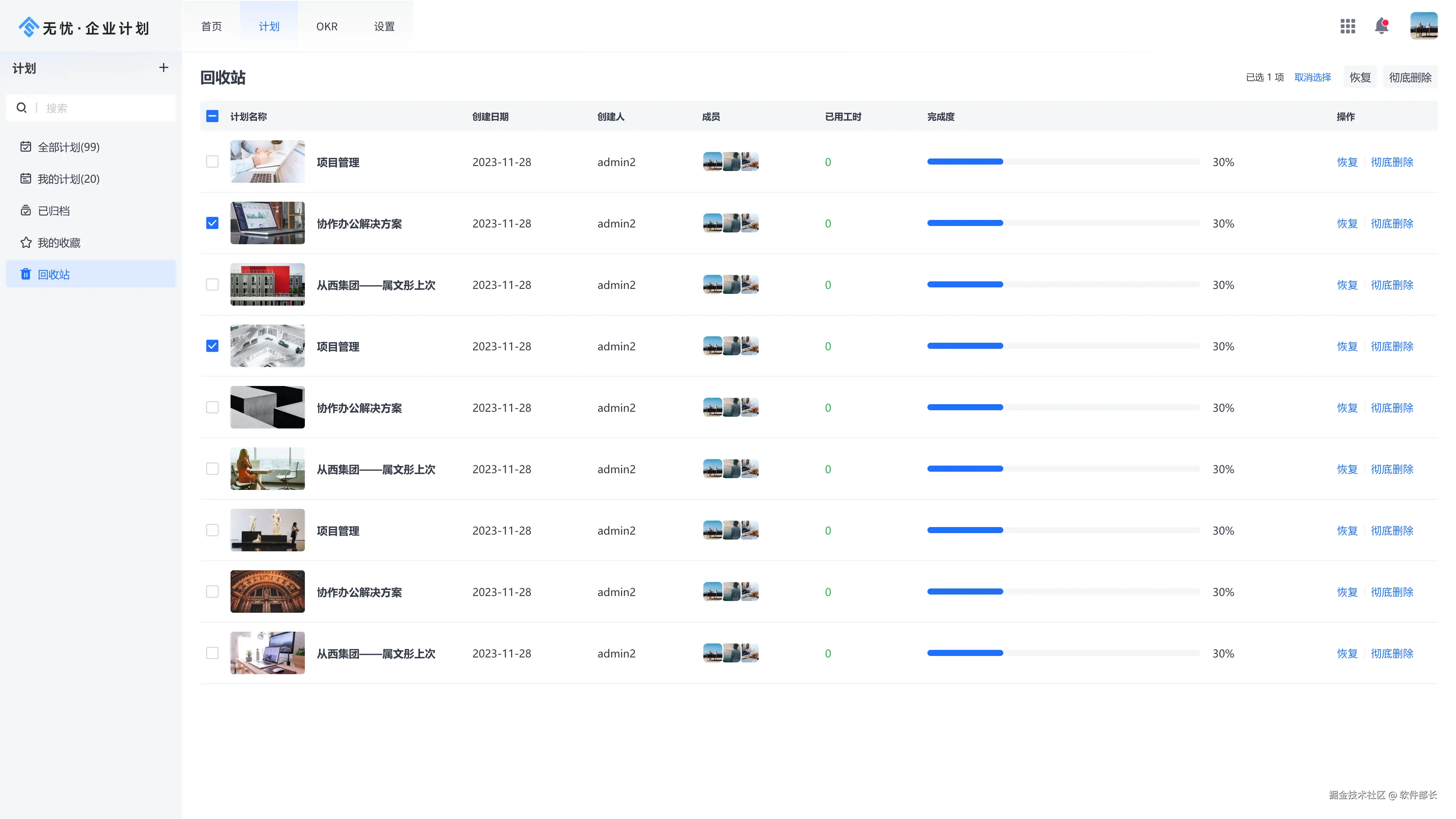The height and width of the screenshot is (819, 1456).
Task: Open 已归档 archive item
Action: click(x=53, y=211)
